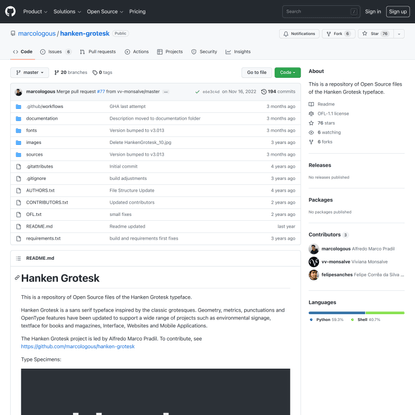Switch to the Code tab

click(23, 52)
